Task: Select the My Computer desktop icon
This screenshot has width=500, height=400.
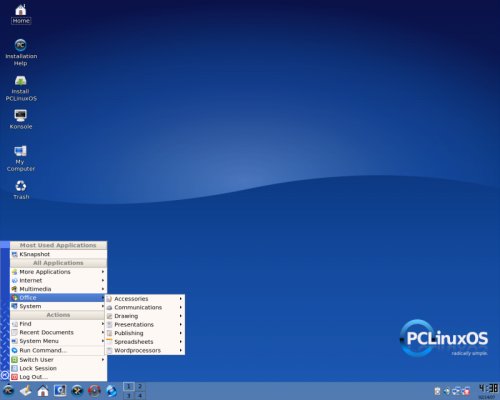Action: 21,158
